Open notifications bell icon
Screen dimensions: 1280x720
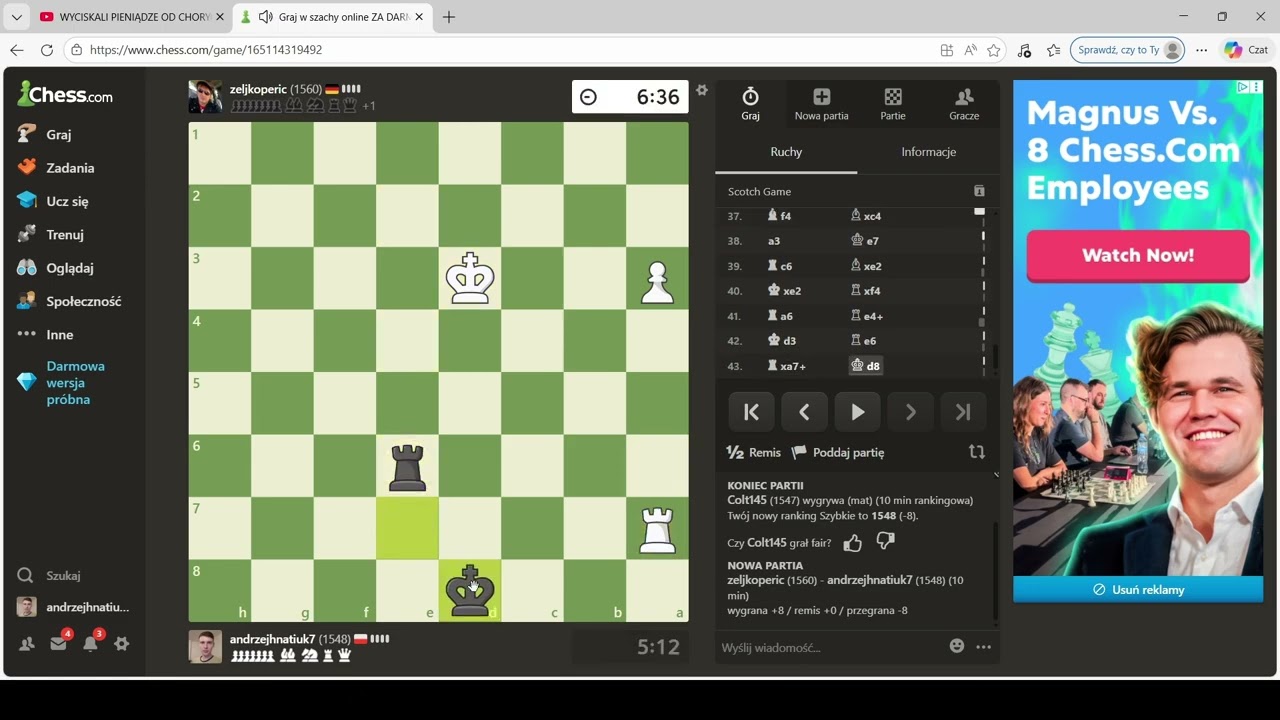point(90,644)
